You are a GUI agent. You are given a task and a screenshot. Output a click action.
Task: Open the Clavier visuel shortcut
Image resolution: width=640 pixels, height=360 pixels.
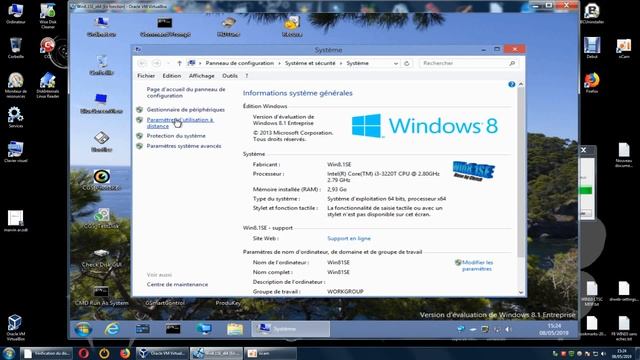tap(16, 152)
